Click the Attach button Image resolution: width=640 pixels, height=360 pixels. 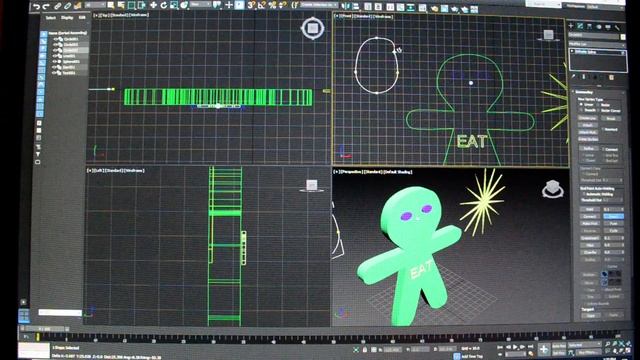[587, 125]
